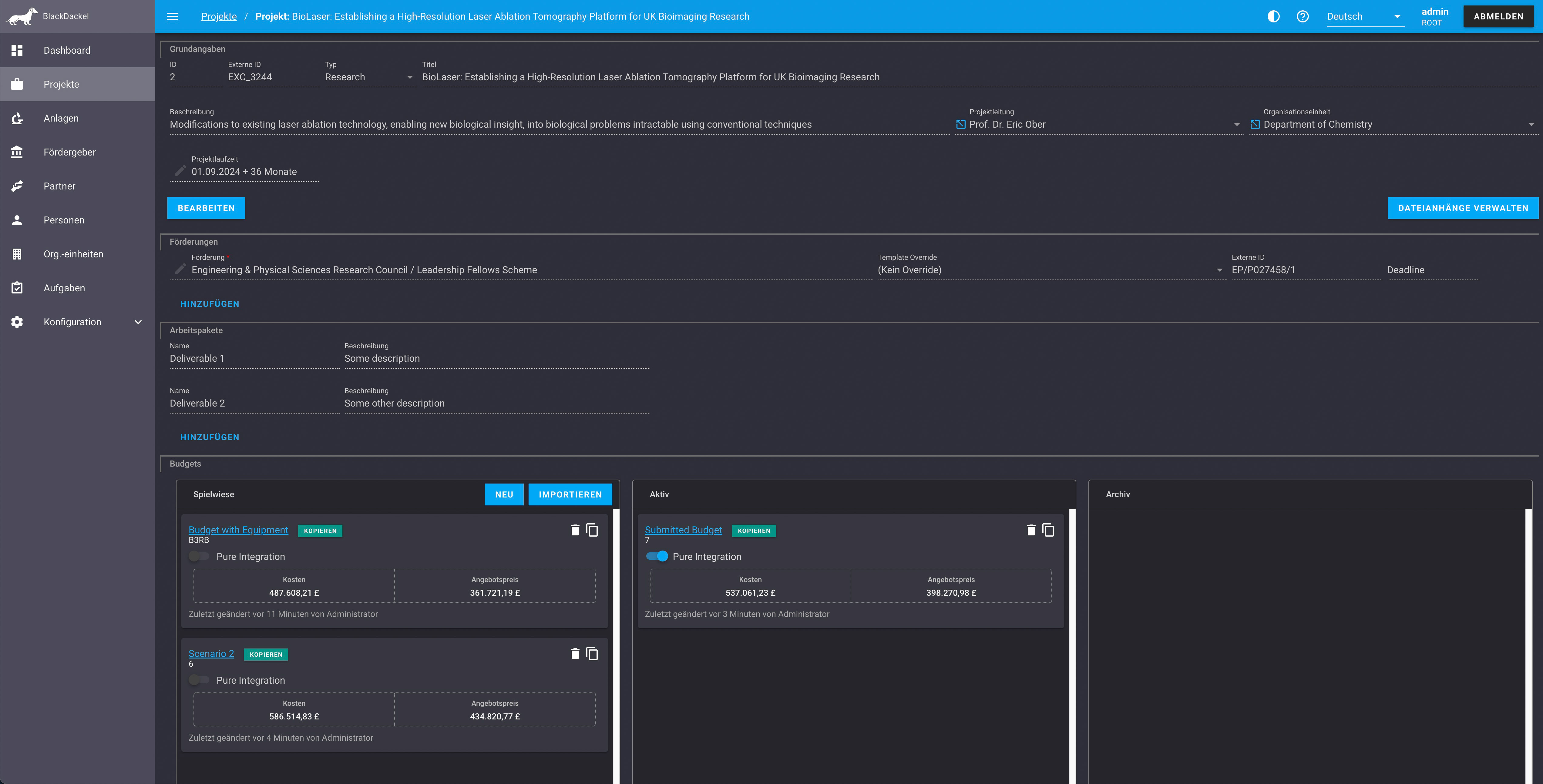Click the NEU budget button
Screen dimensions: 1543x784
pos(504,494)
